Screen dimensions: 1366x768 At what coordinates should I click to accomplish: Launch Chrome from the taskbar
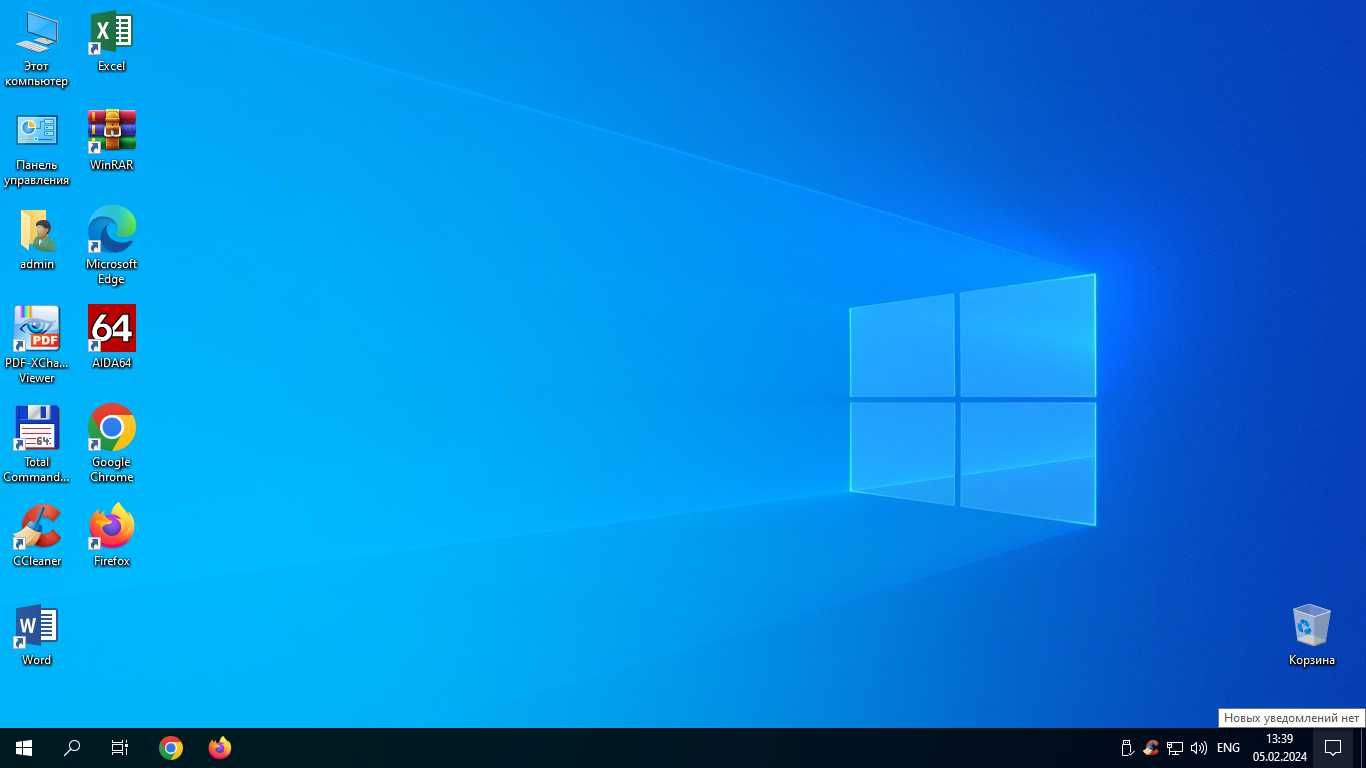pos(171,748)
